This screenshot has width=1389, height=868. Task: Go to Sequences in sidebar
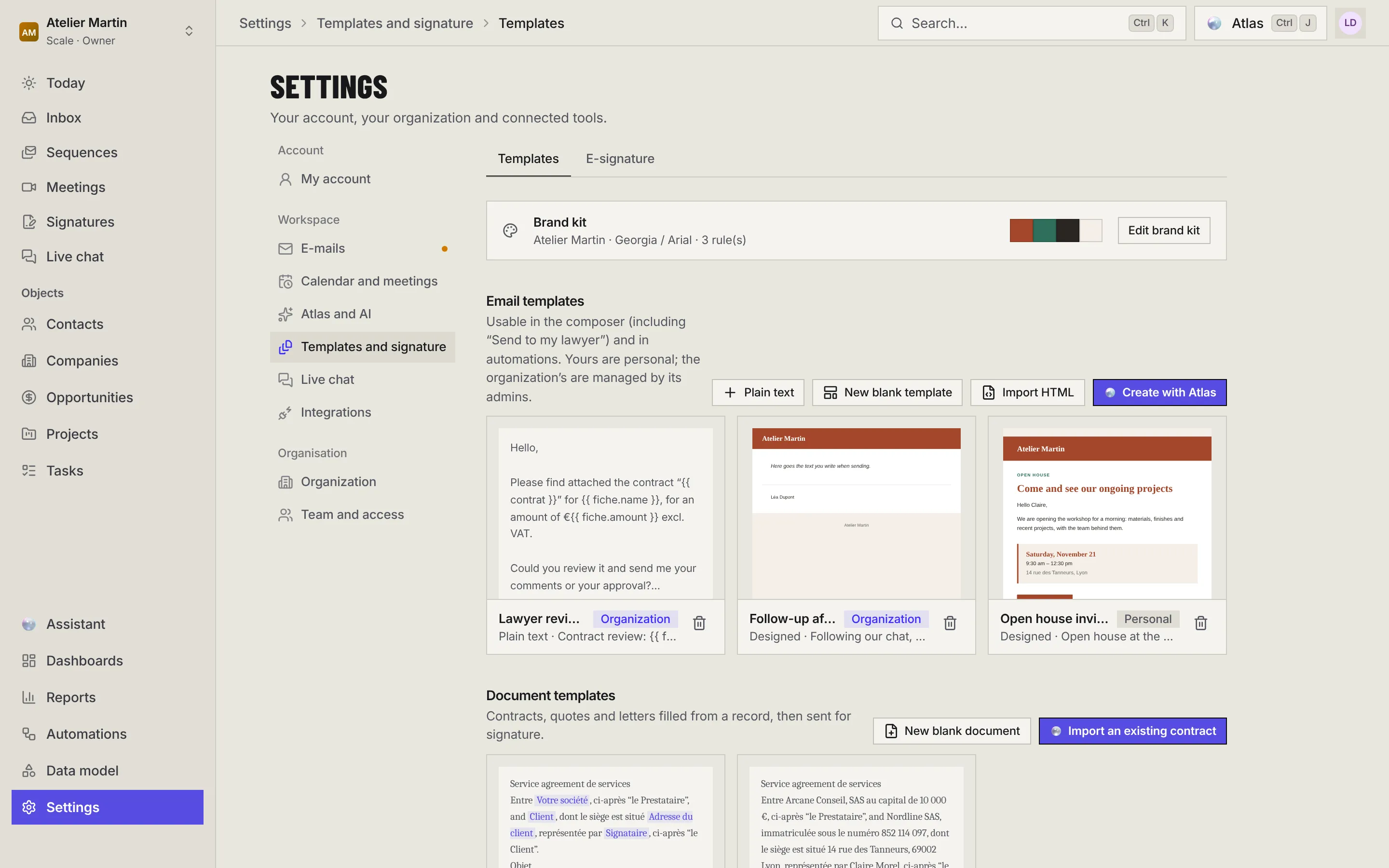tap(108, 153)
